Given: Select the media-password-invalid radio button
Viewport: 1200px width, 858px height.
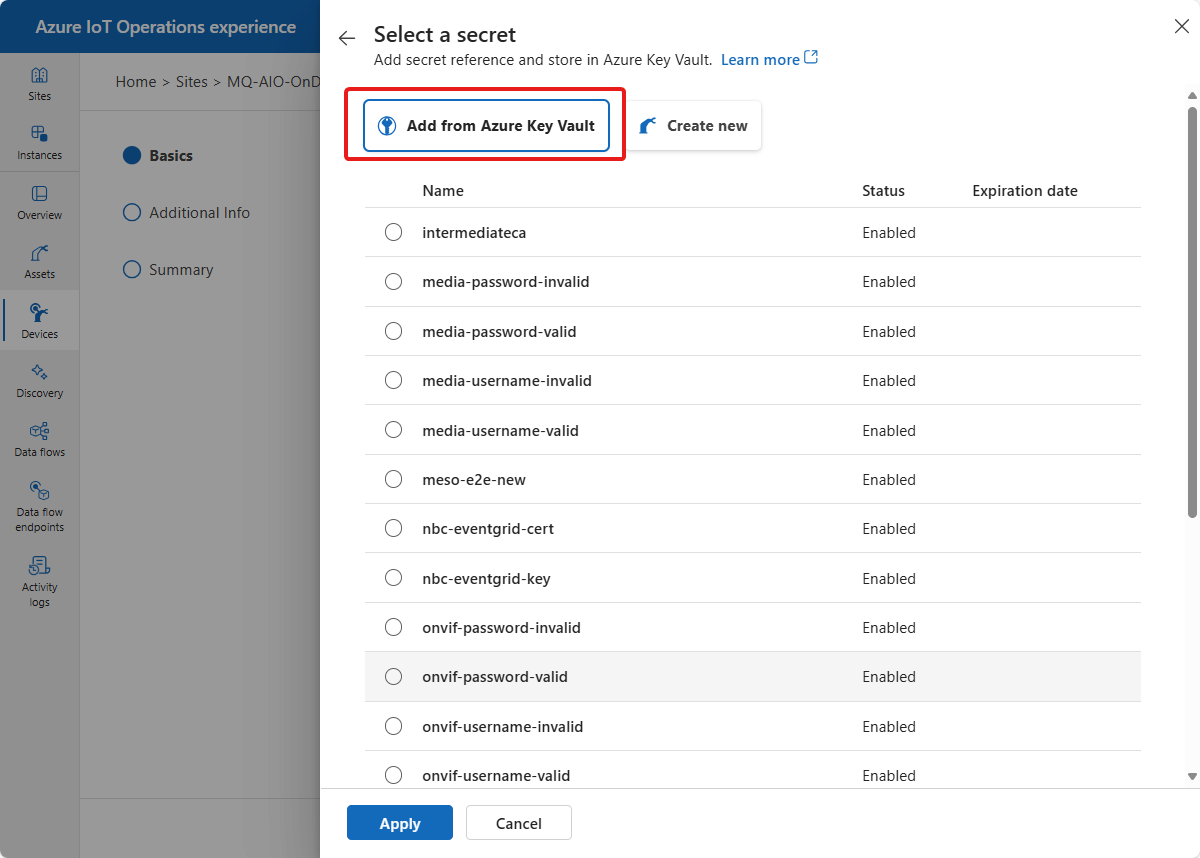Looking at the screenshot, I should [x=393, y=282].
